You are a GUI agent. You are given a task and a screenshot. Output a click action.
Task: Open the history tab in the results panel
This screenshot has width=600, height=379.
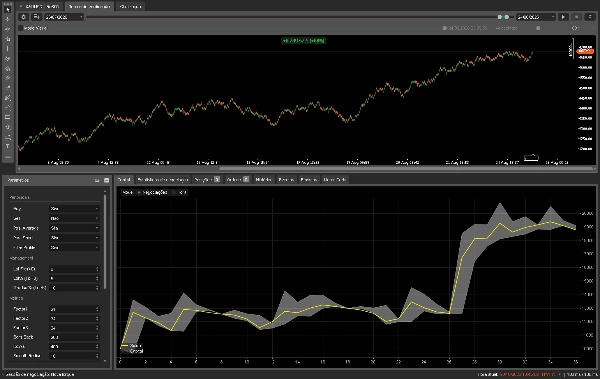tap(263, 179)
